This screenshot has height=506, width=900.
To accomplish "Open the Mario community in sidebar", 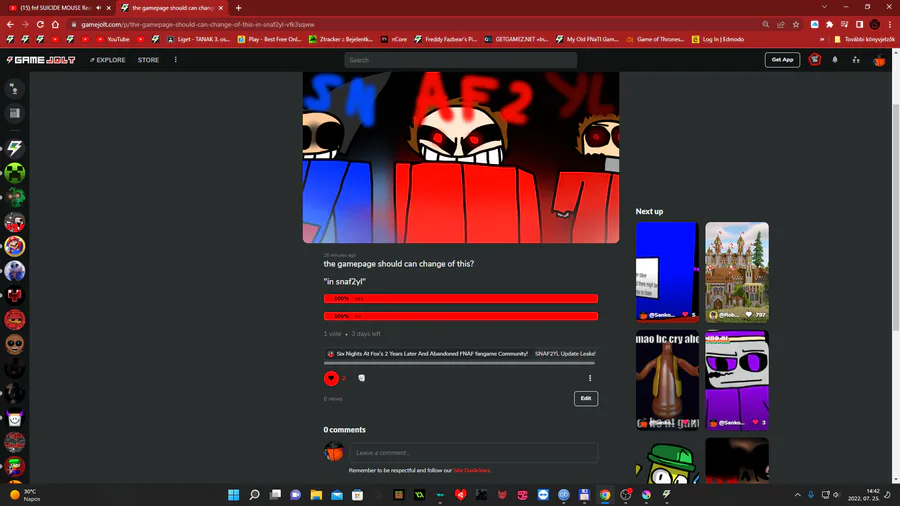I will pos(15,246).
